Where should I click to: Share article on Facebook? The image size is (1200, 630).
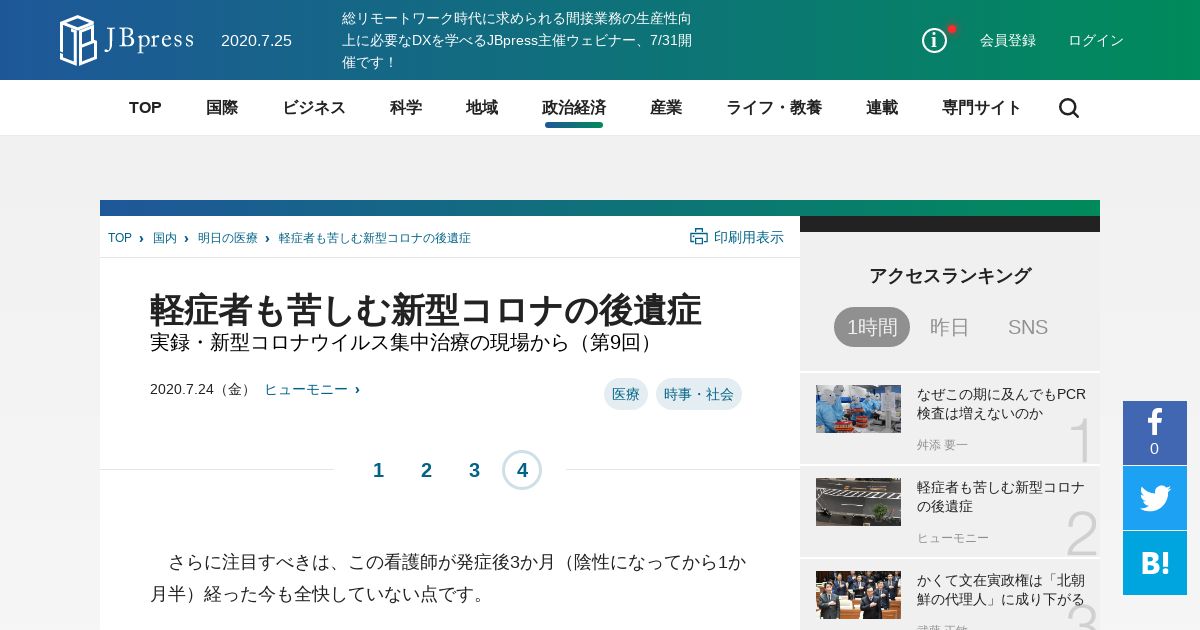point(1155,433)
